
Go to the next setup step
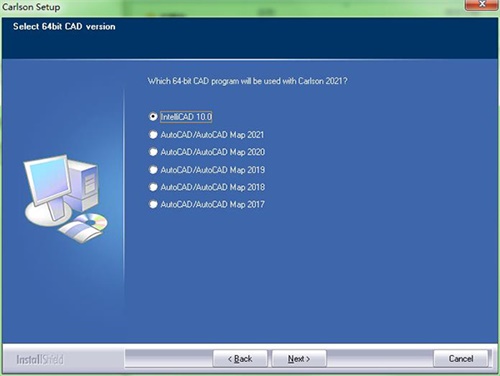click(299, 359)
